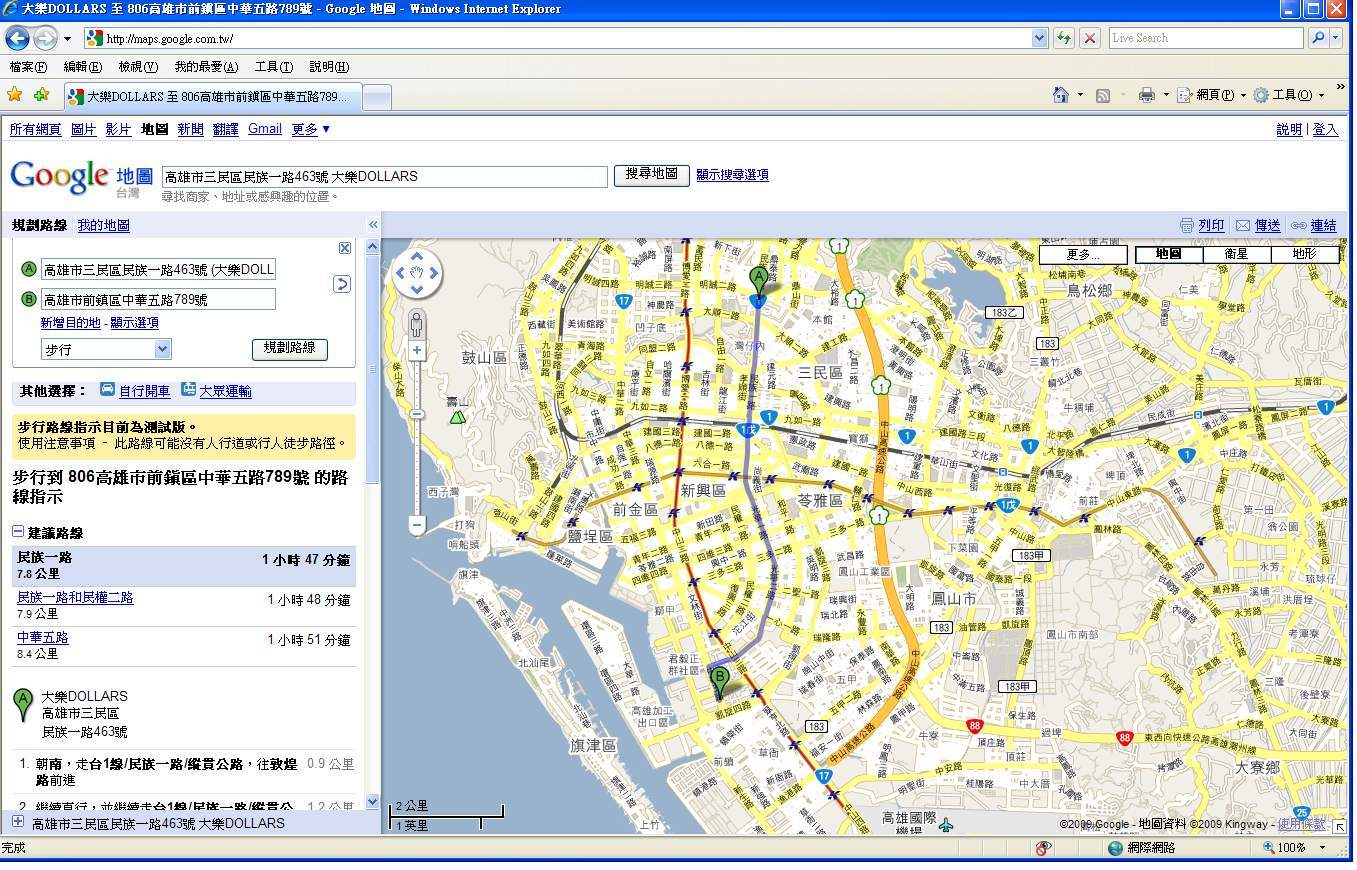Click the Print icon in IE toolbar
1357x870 pixels.
point(1147,95)
